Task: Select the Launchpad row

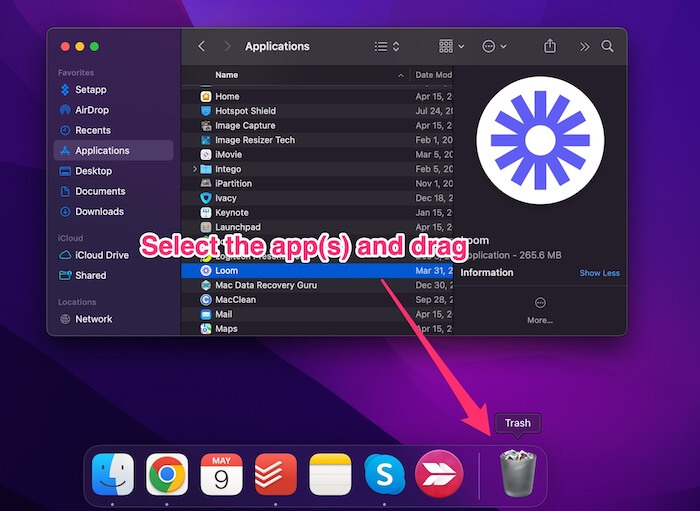Action: click(317, 227)
